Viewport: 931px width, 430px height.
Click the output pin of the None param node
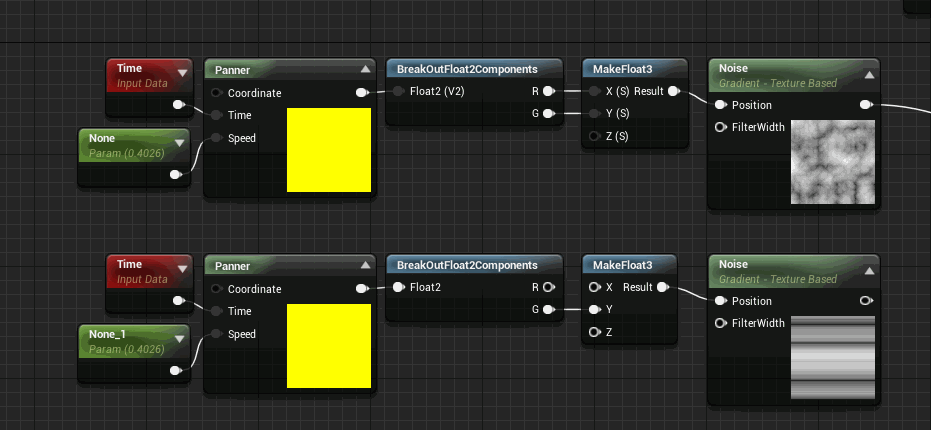coord(175,174)
